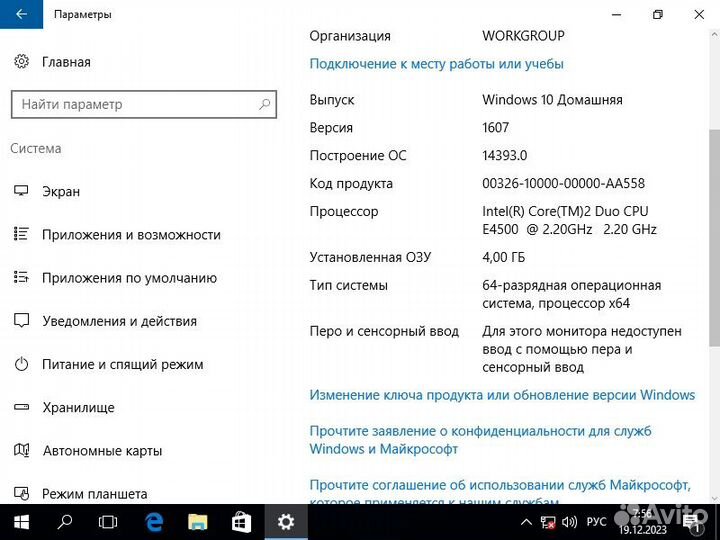Viewport: 720px width, 540px height.
Task: Open the privacy statement link (заявление о конфиденциальности)
Action: pyautogui.click(x=480, y=439)
